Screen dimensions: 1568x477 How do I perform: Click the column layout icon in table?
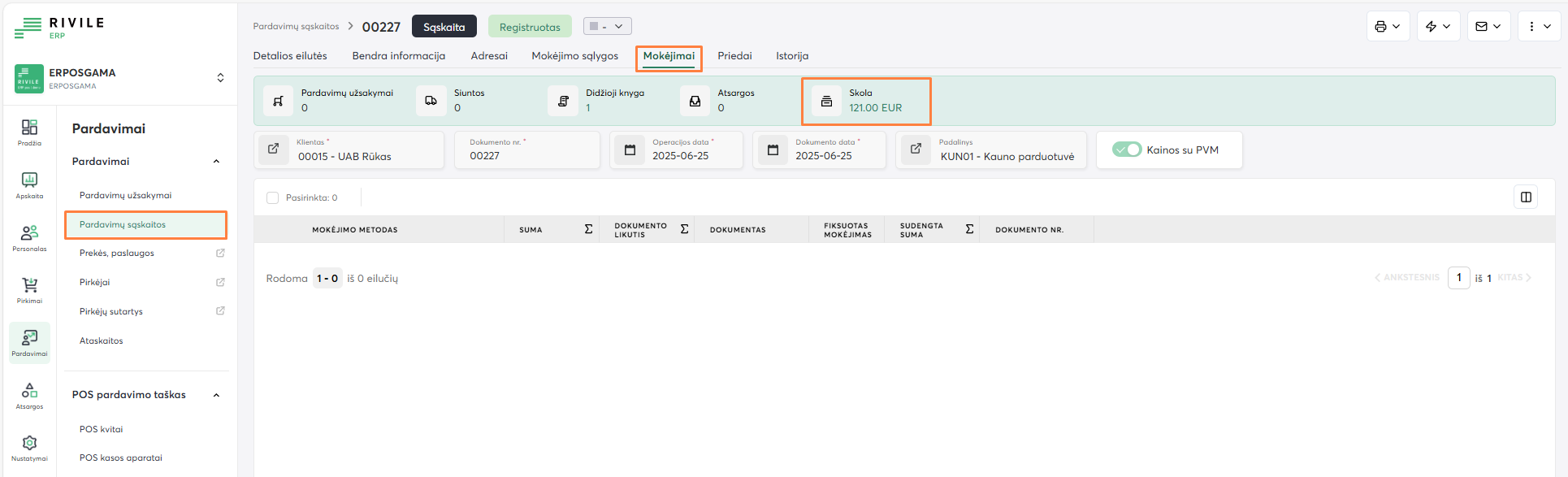point(1526,197)
